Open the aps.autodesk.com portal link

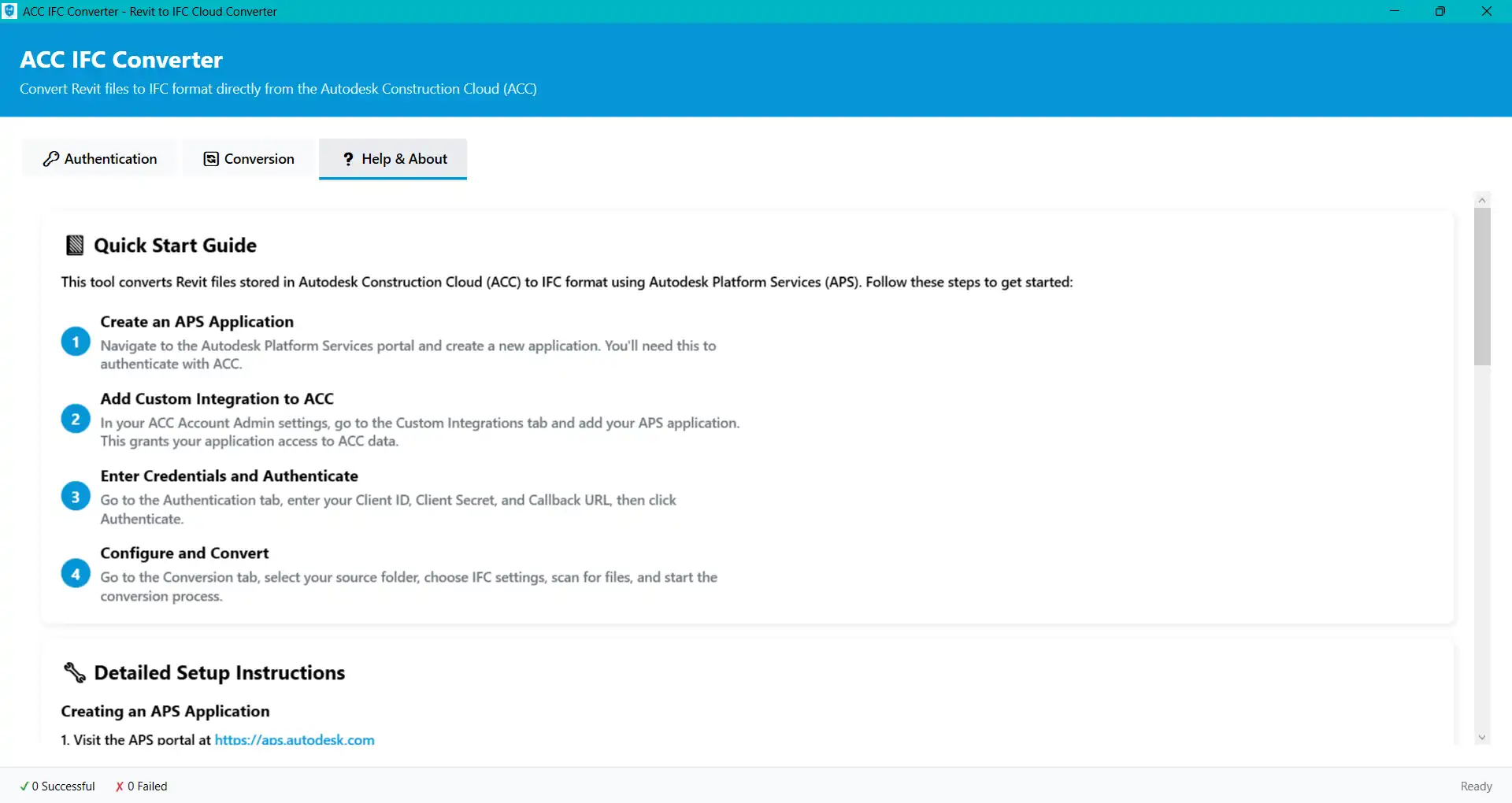tap(295, 740)
